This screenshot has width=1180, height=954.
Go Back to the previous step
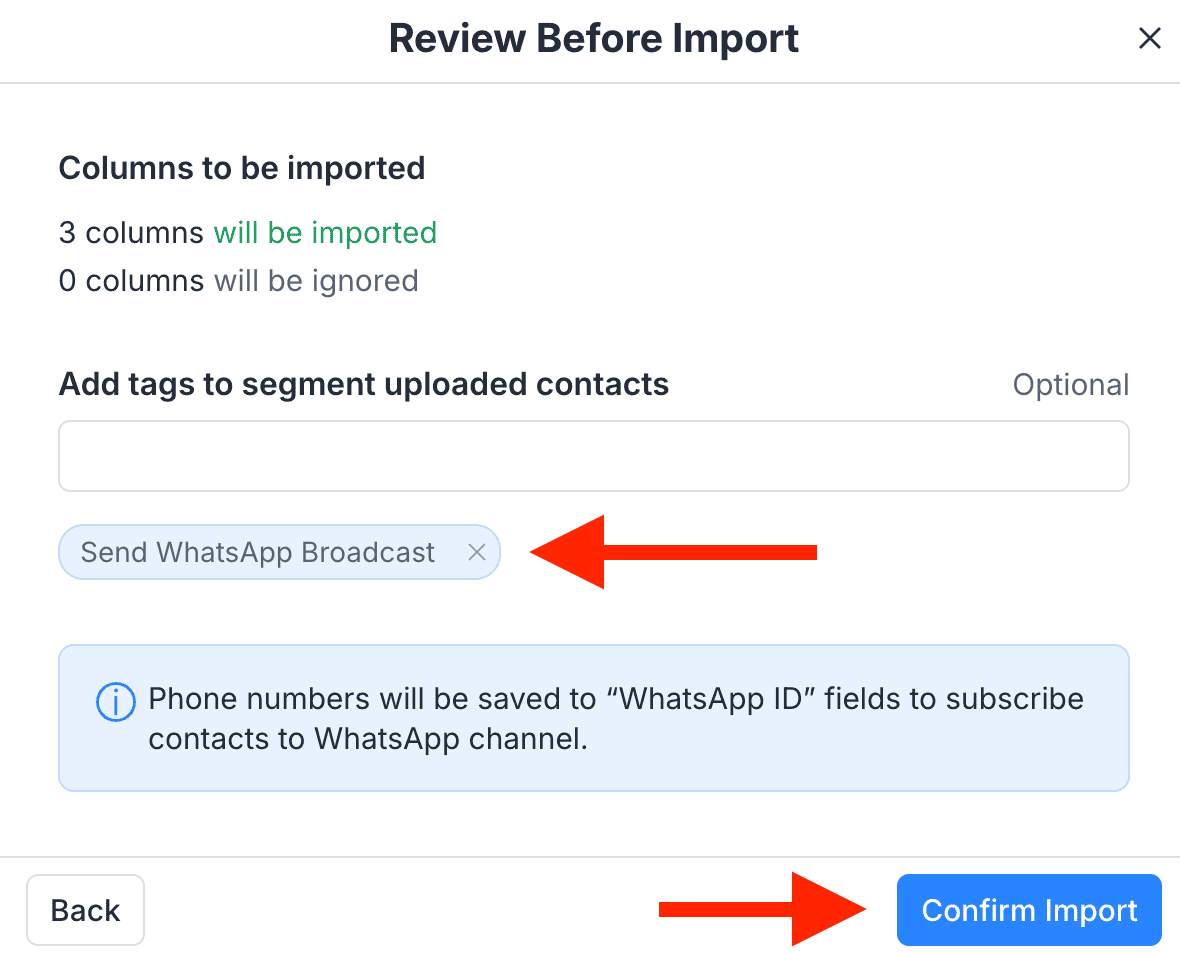[85, 910]
